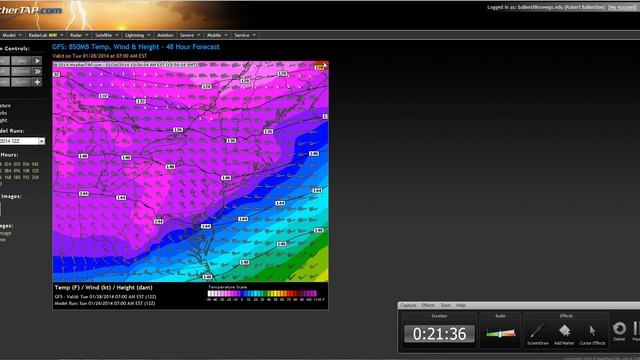Select forecast hour 204
The image size is (640, 360).
[35, 178]
